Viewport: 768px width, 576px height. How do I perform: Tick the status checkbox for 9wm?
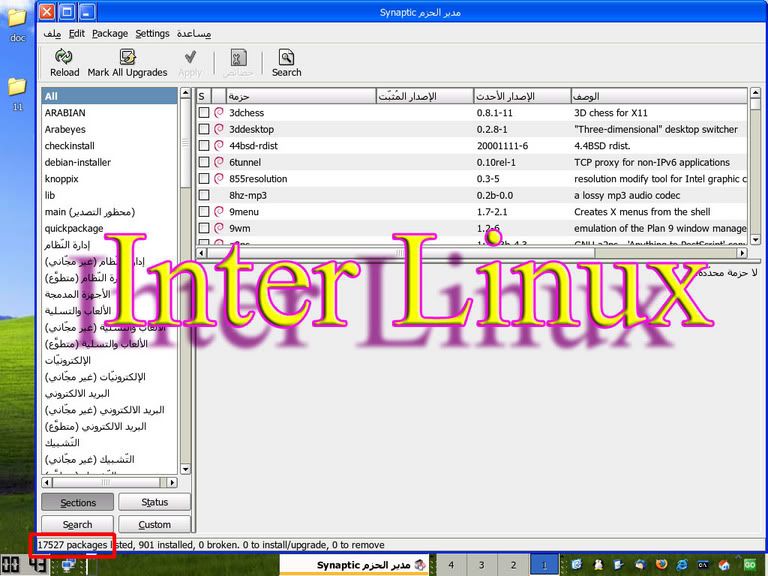tap(204, 228)
